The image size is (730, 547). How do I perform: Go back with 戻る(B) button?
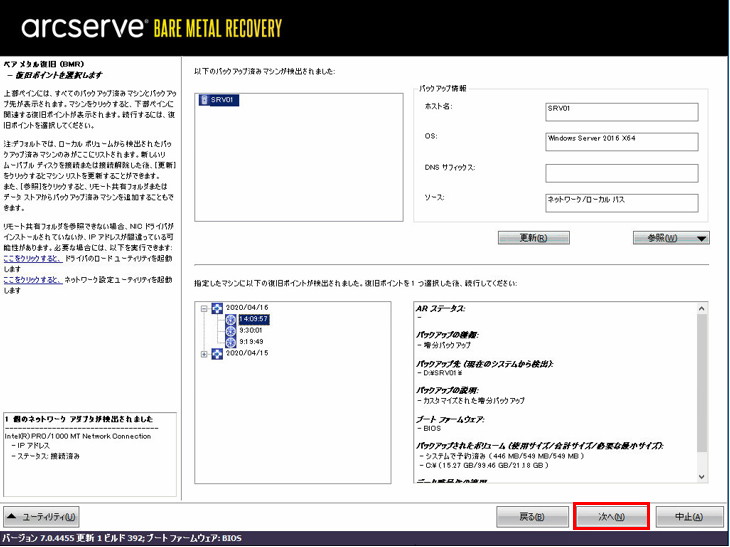[x=532, y=517]
